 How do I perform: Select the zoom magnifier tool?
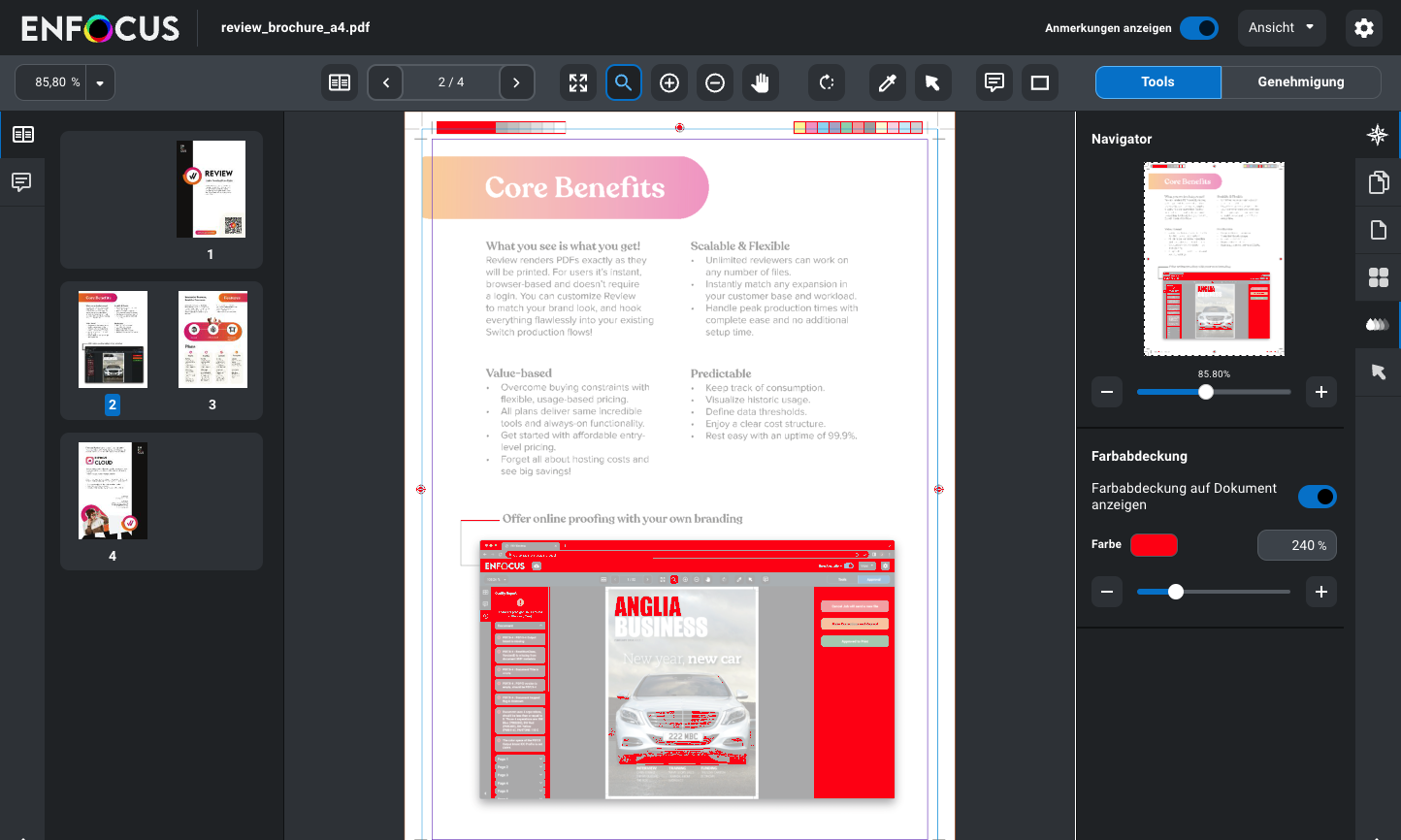[624, 82]
